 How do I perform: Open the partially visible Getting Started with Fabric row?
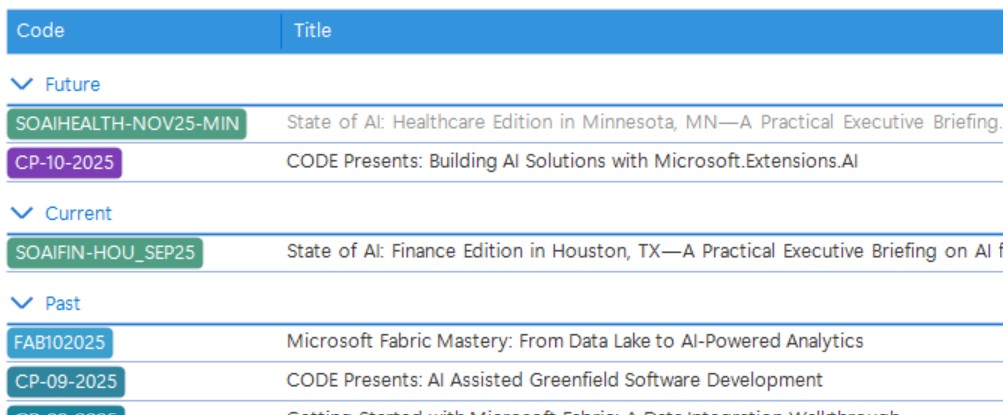point(592,411)
